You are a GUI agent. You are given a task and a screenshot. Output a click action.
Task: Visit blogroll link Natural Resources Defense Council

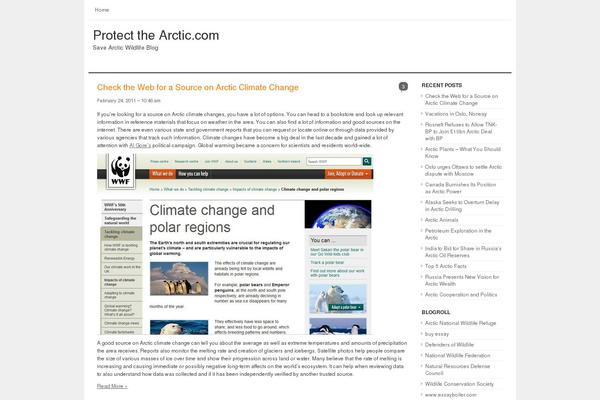click(x=457, y=370)
